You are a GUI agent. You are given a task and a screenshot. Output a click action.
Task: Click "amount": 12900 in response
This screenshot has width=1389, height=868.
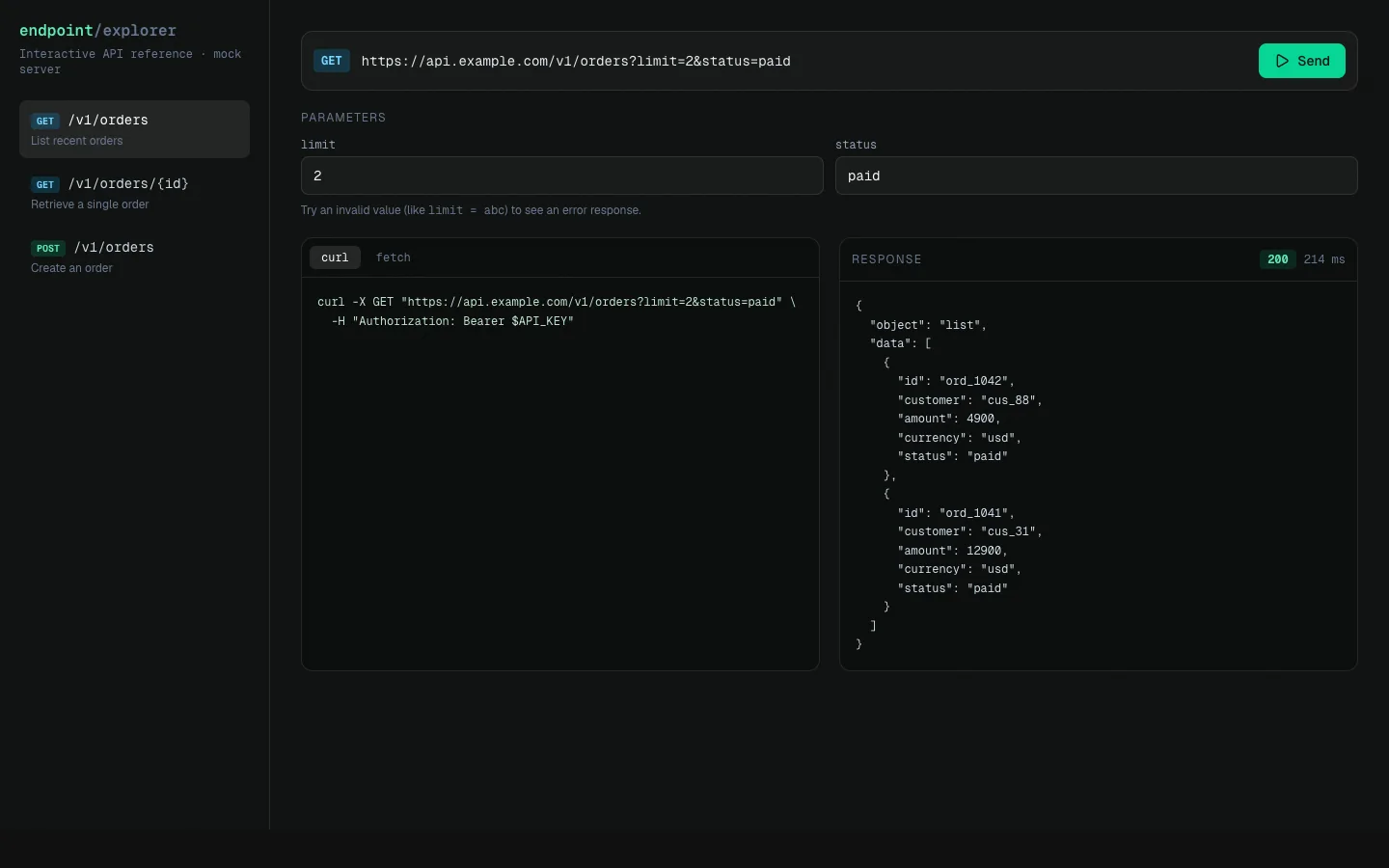[x=952, y=551]
